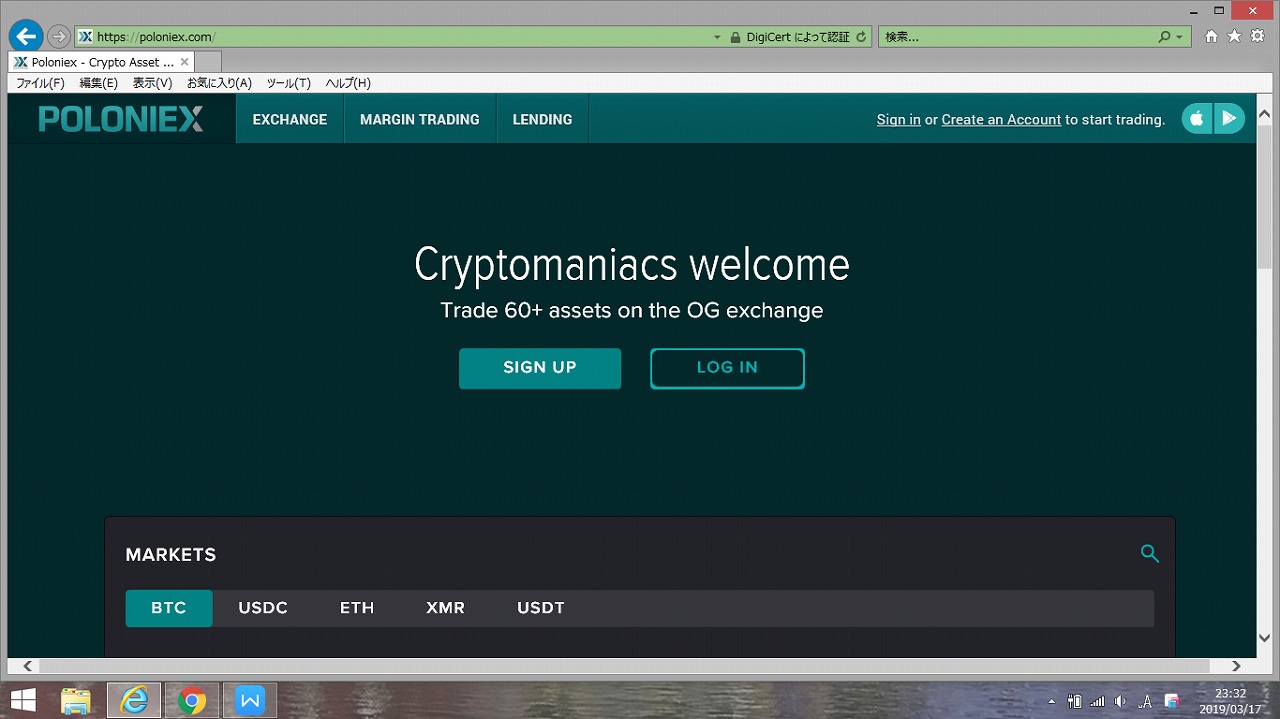Open the Google Play download icon
This screenshot has width=1280, height=719.
tap(1229, 119)
